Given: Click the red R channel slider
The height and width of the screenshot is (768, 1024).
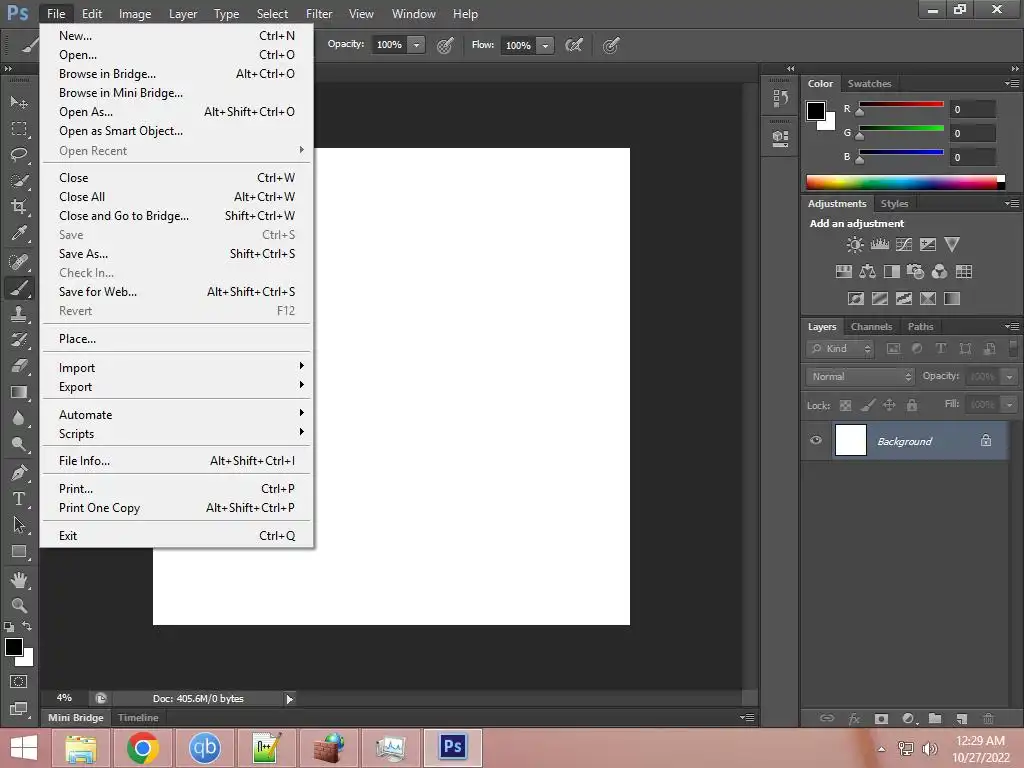Looking at the screenshot, I should (901, 106).
